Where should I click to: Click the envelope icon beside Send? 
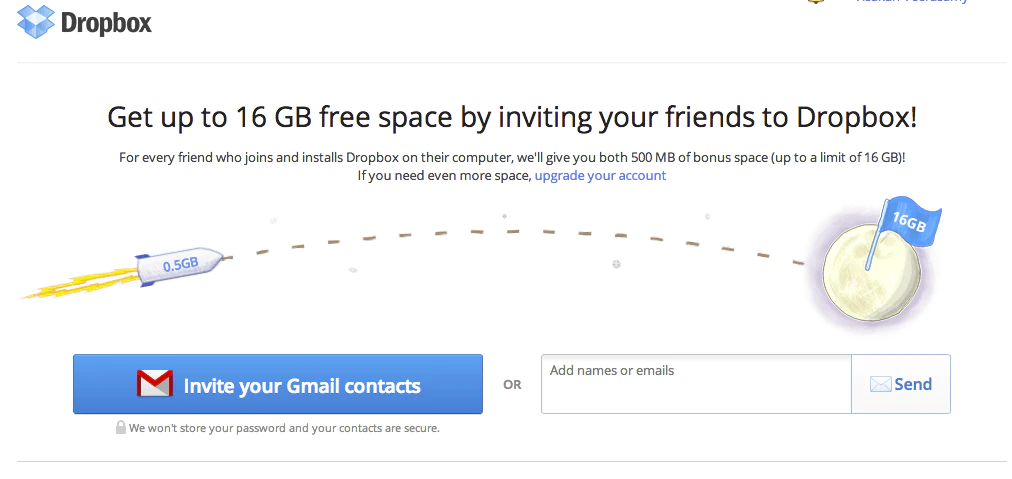[880, 384]
